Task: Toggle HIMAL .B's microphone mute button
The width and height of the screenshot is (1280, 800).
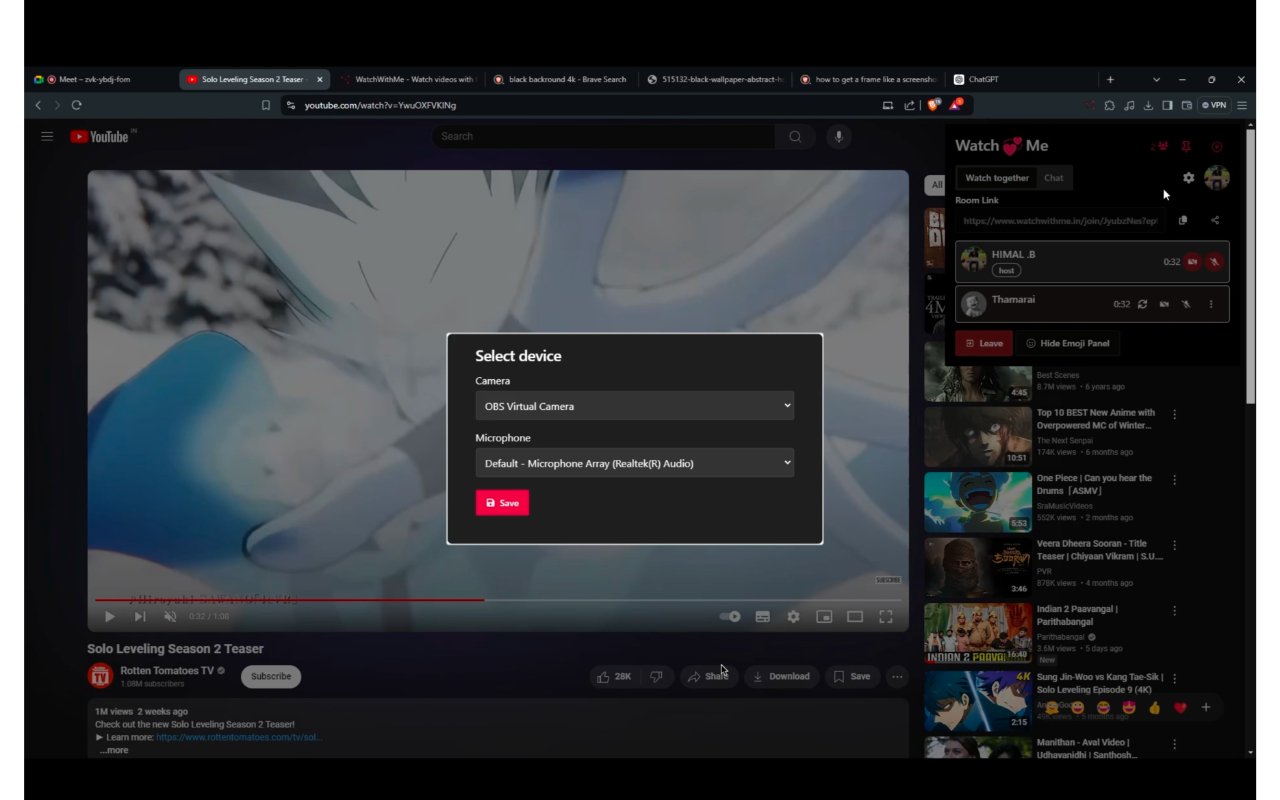Action: 1214,262
